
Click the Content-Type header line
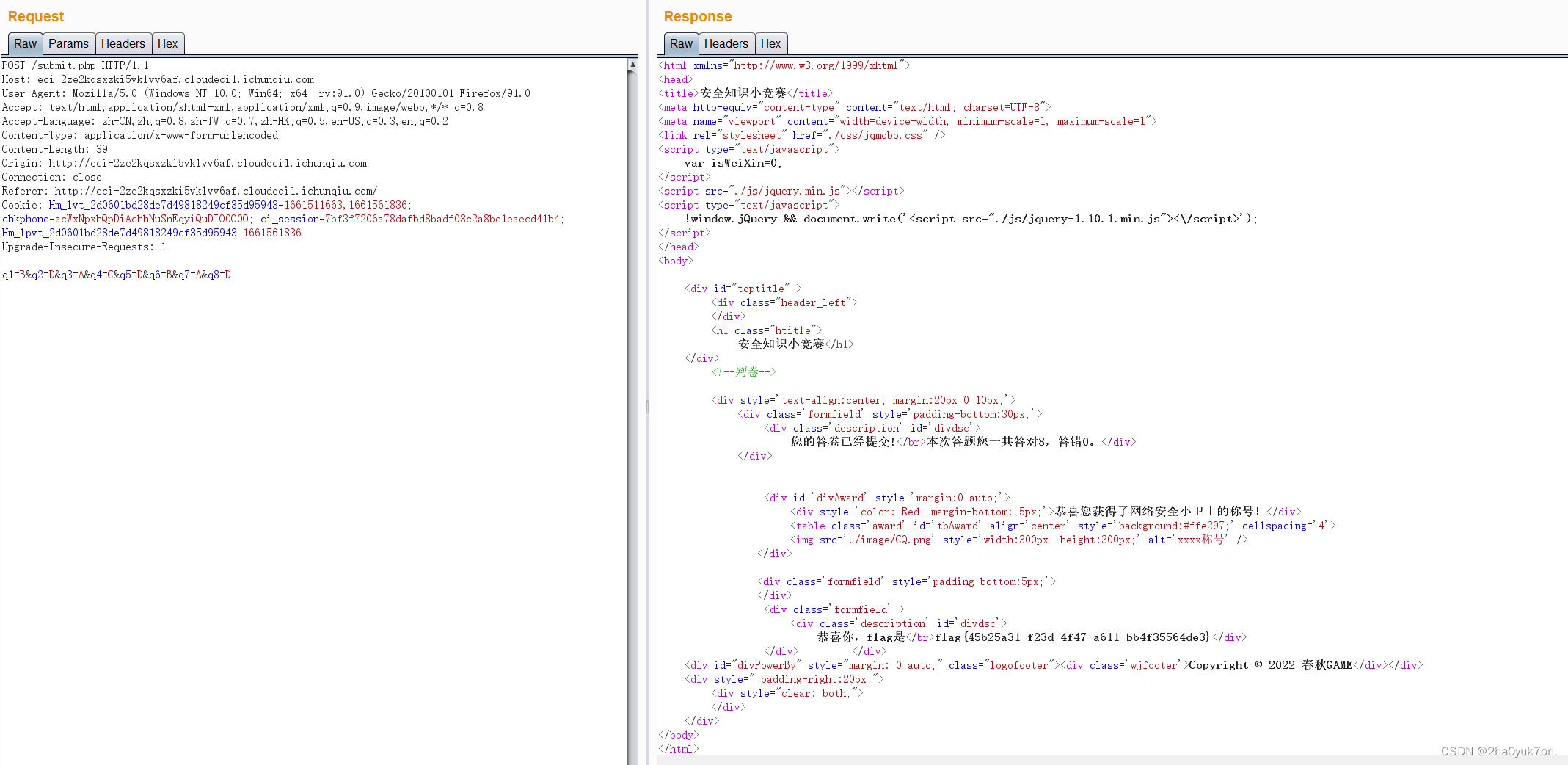pos(140,135)
